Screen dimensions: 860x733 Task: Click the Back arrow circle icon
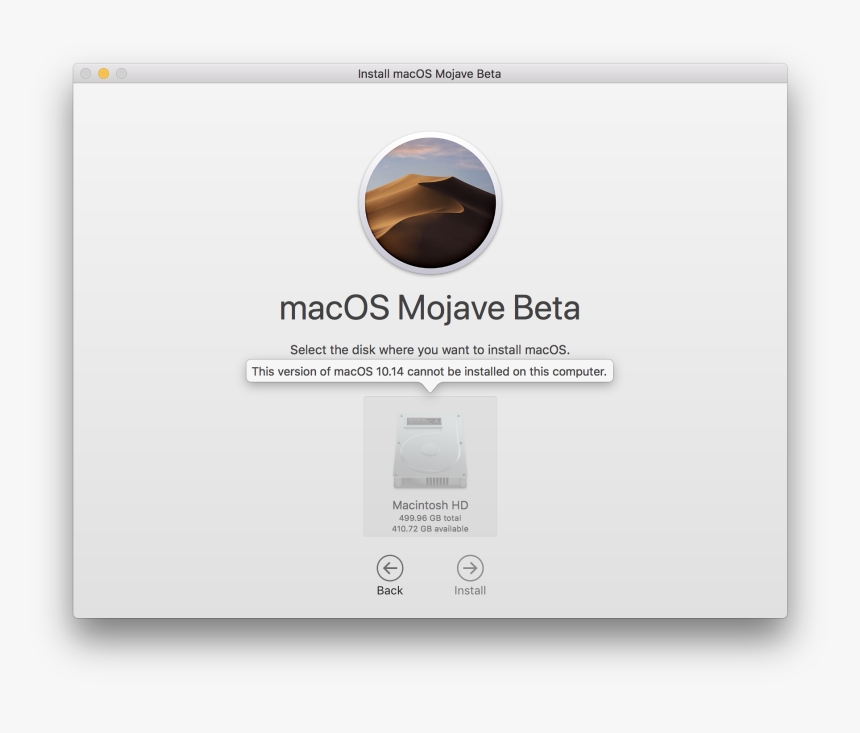coord(390,568)
